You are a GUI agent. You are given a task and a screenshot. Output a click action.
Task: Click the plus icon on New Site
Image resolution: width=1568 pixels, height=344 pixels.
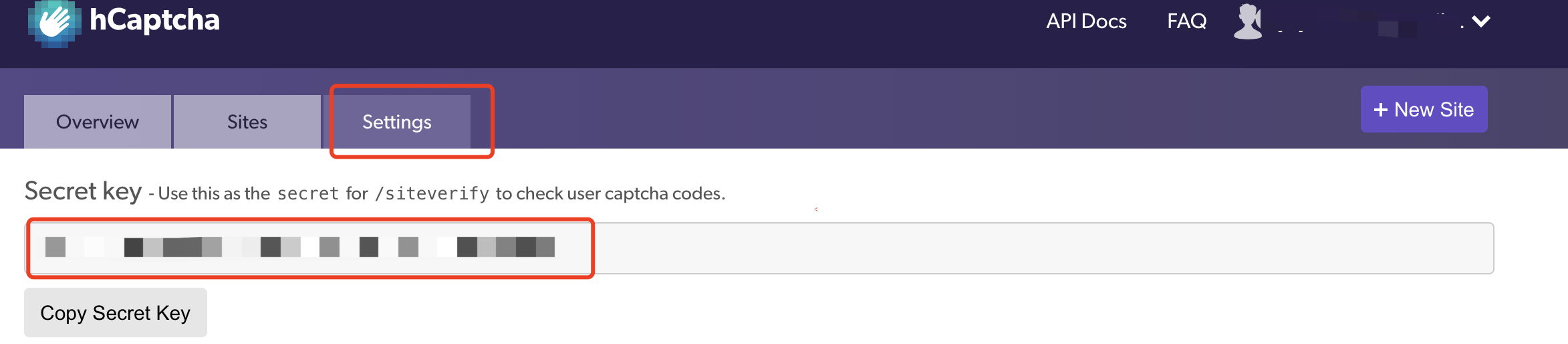tap(1380, 110)
